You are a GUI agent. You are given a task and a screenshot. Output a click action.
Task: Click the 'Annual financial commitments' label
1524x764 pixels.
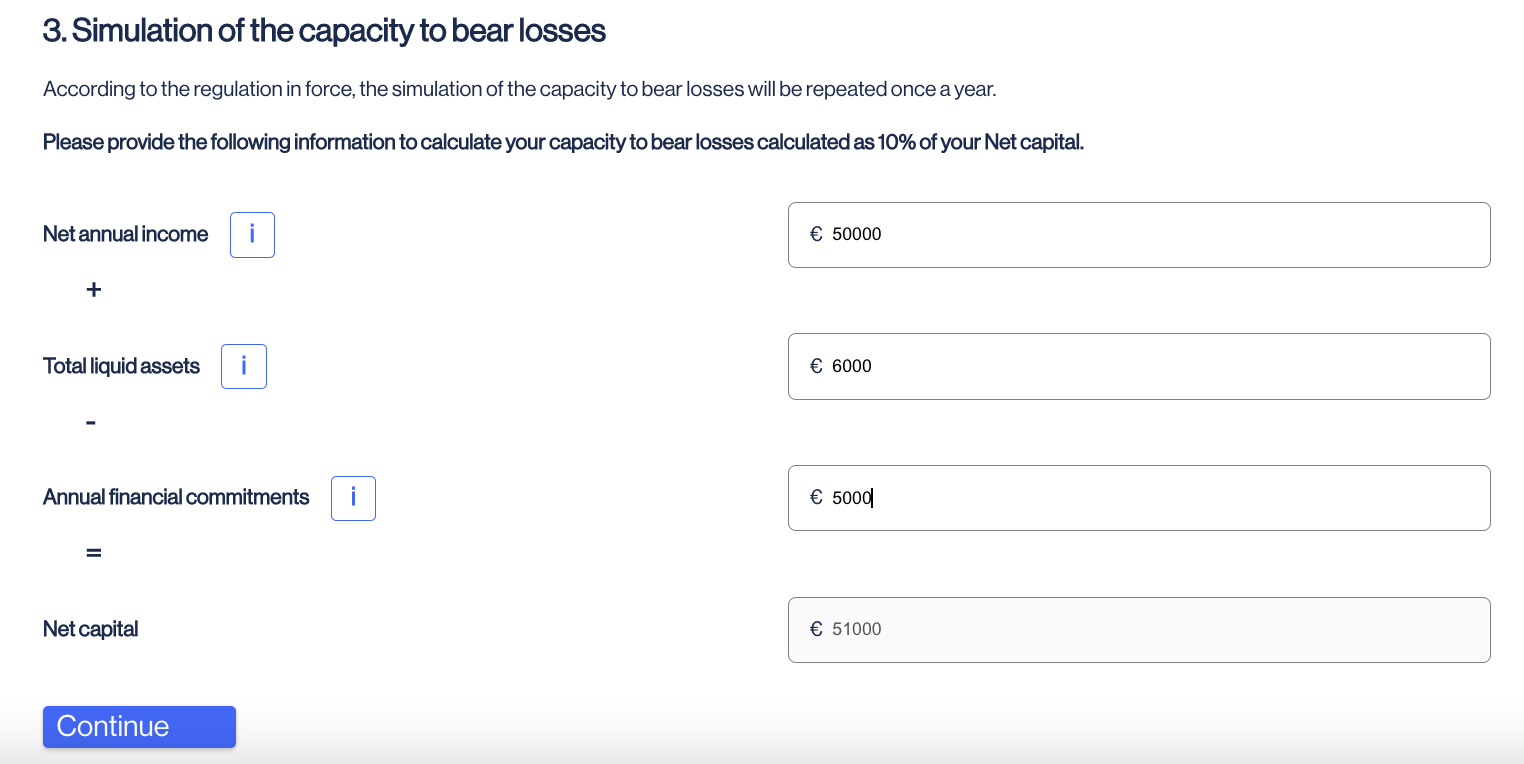[x=176, y=497]
